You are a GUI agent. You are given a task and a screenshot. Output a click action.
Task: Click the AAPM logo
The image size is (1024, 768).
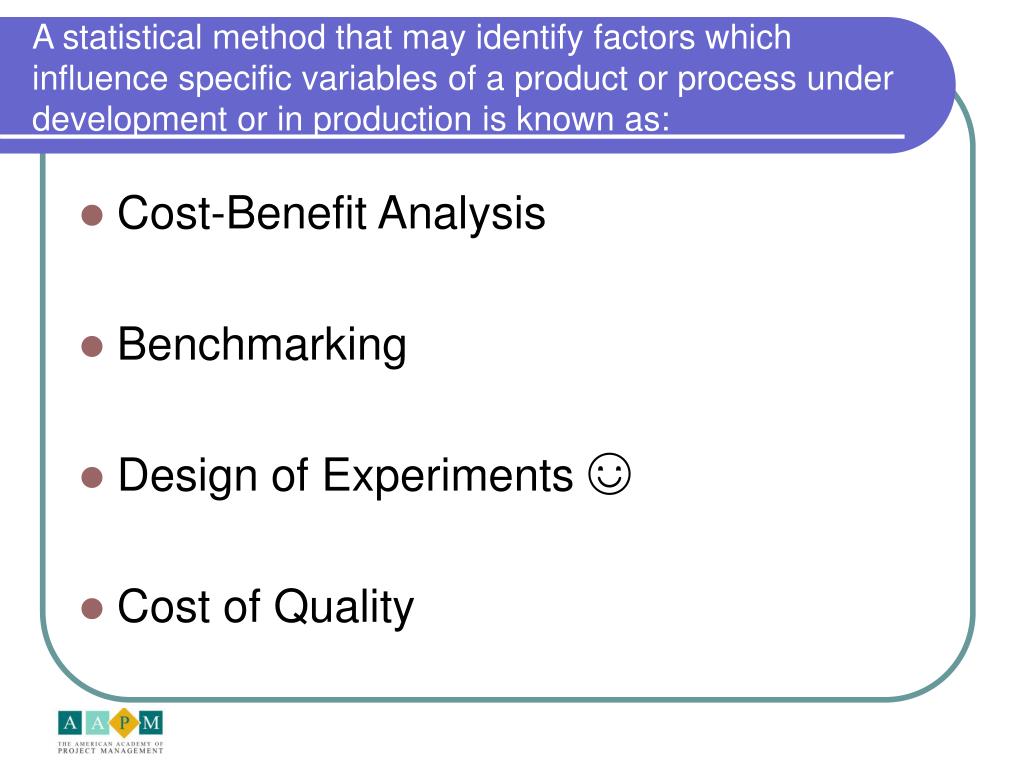click(x=110, y=732)
